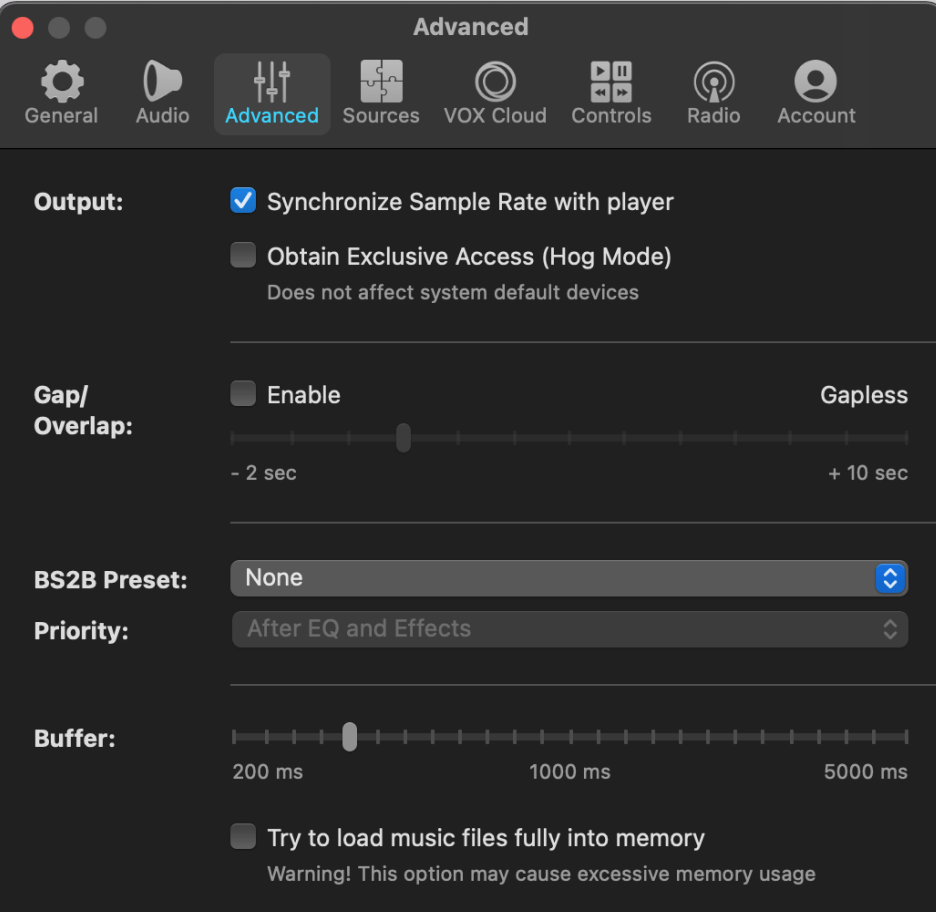Click the blue arrows on BS2B Preset

890,578
